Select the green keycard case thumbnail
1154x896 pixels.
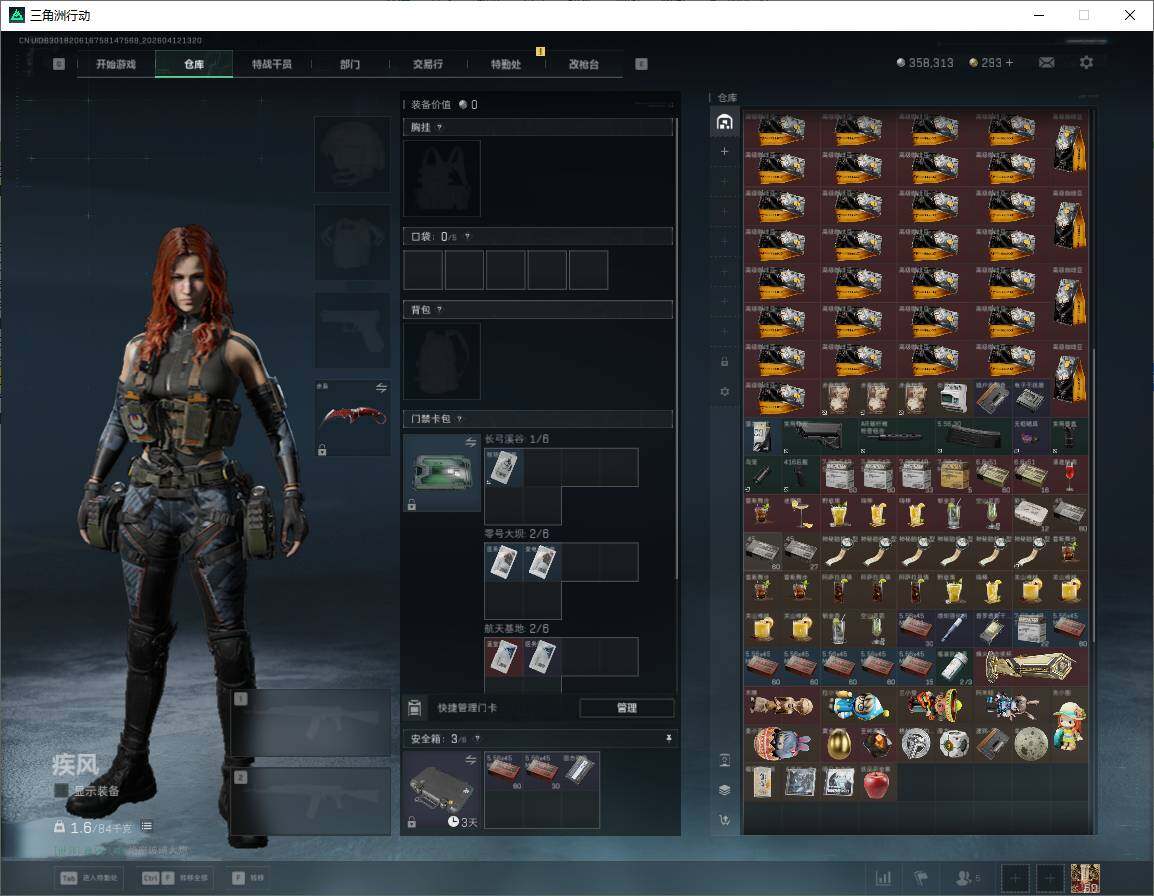click(442, 472)
